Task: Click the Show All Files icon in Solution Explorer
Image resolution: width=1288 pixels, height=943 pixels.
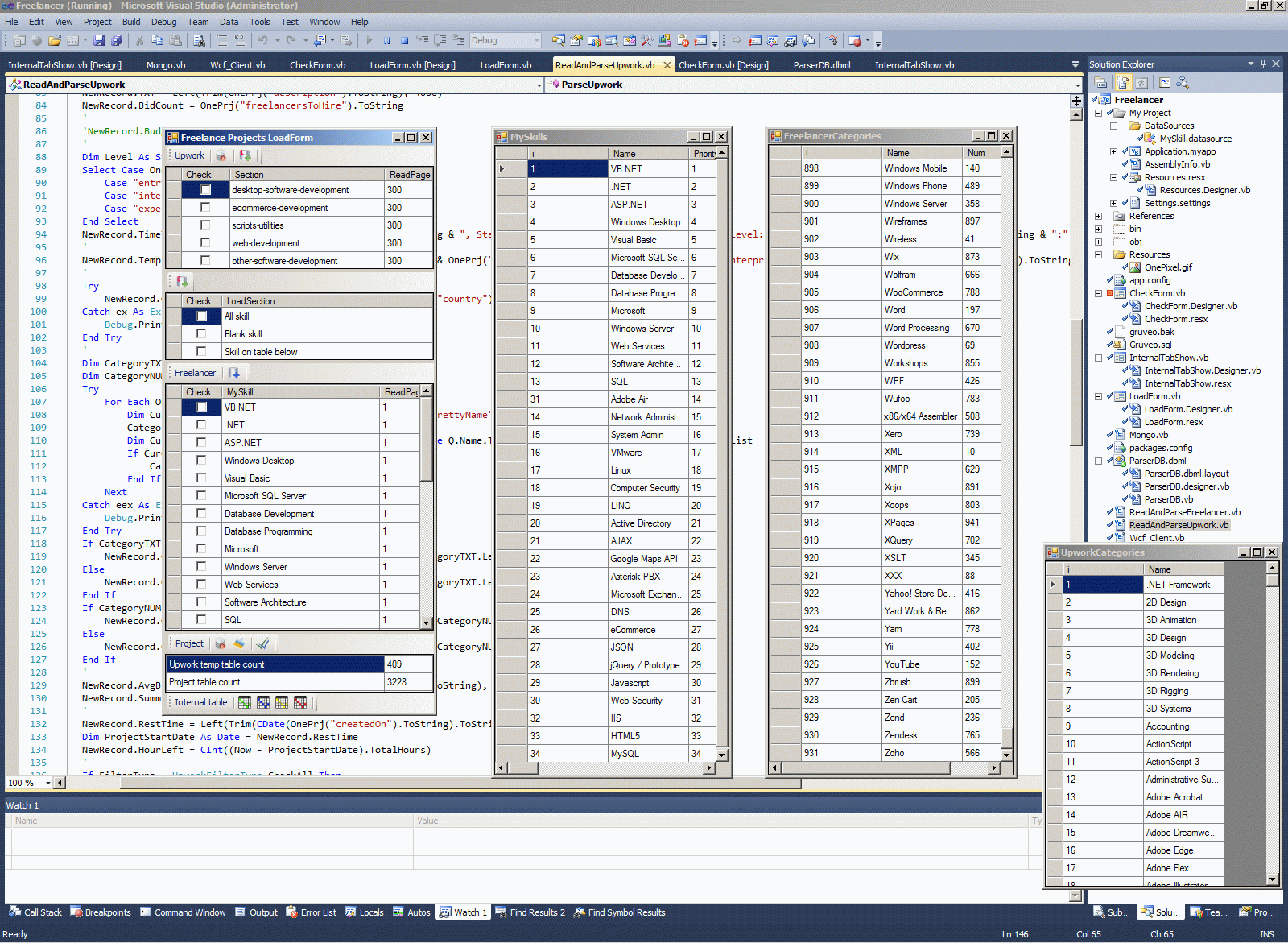Action: pos(1124,82)
